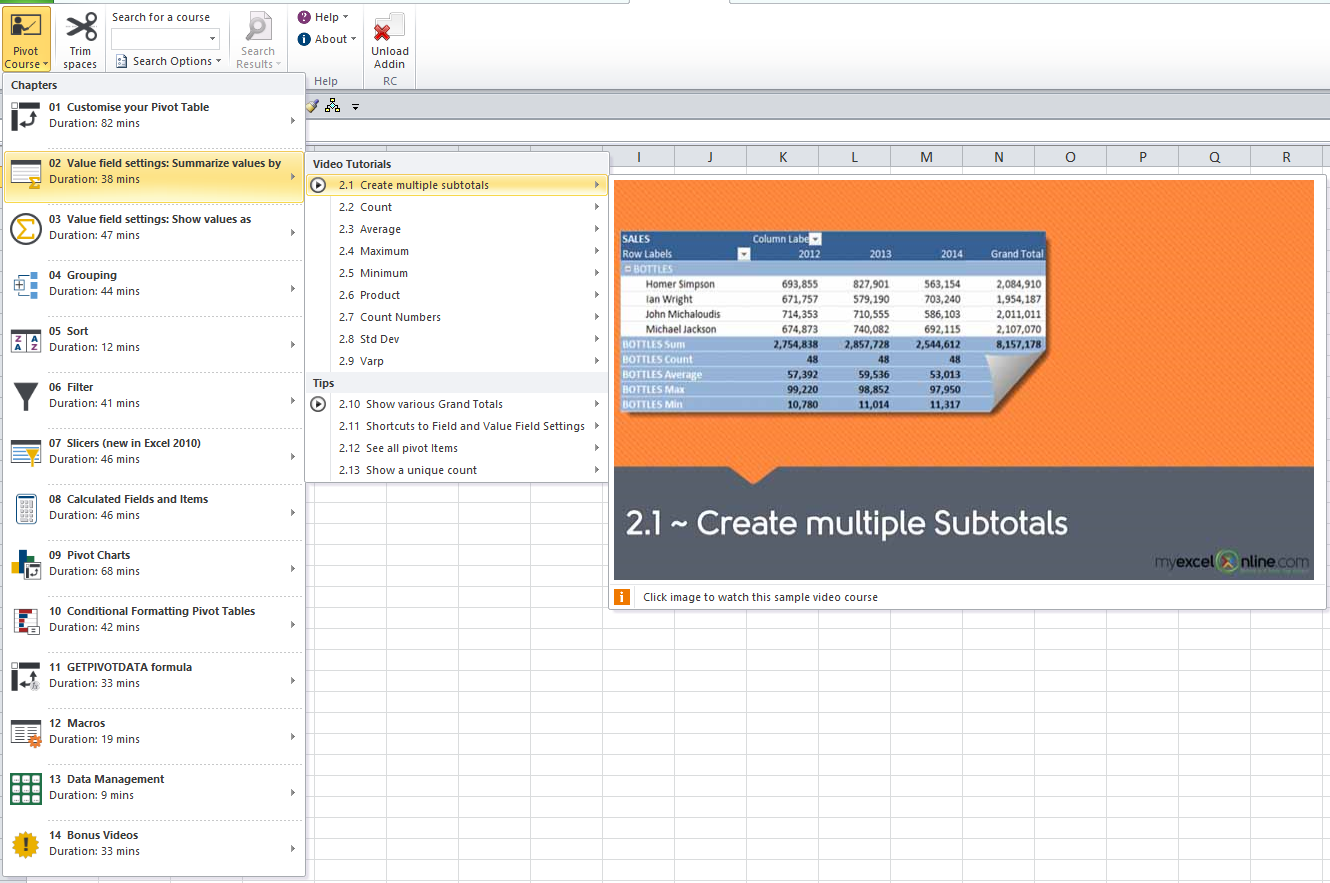Select 2.7 Count Numbers video tutorial
1330x883 pixels.
tap(456, 317)
